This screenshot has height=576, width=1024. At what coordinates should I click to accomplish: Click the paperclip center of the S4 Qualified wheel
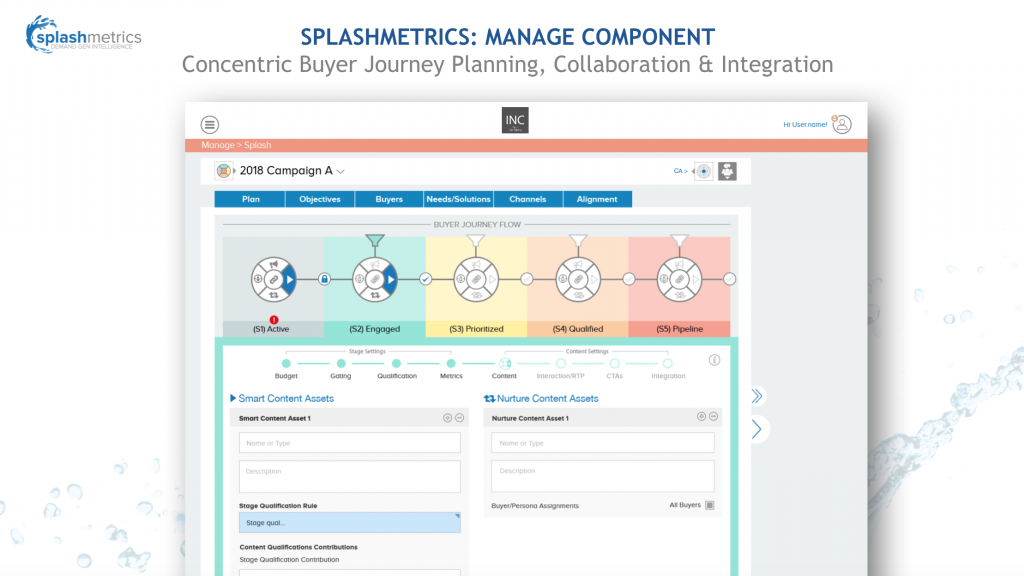578,280
